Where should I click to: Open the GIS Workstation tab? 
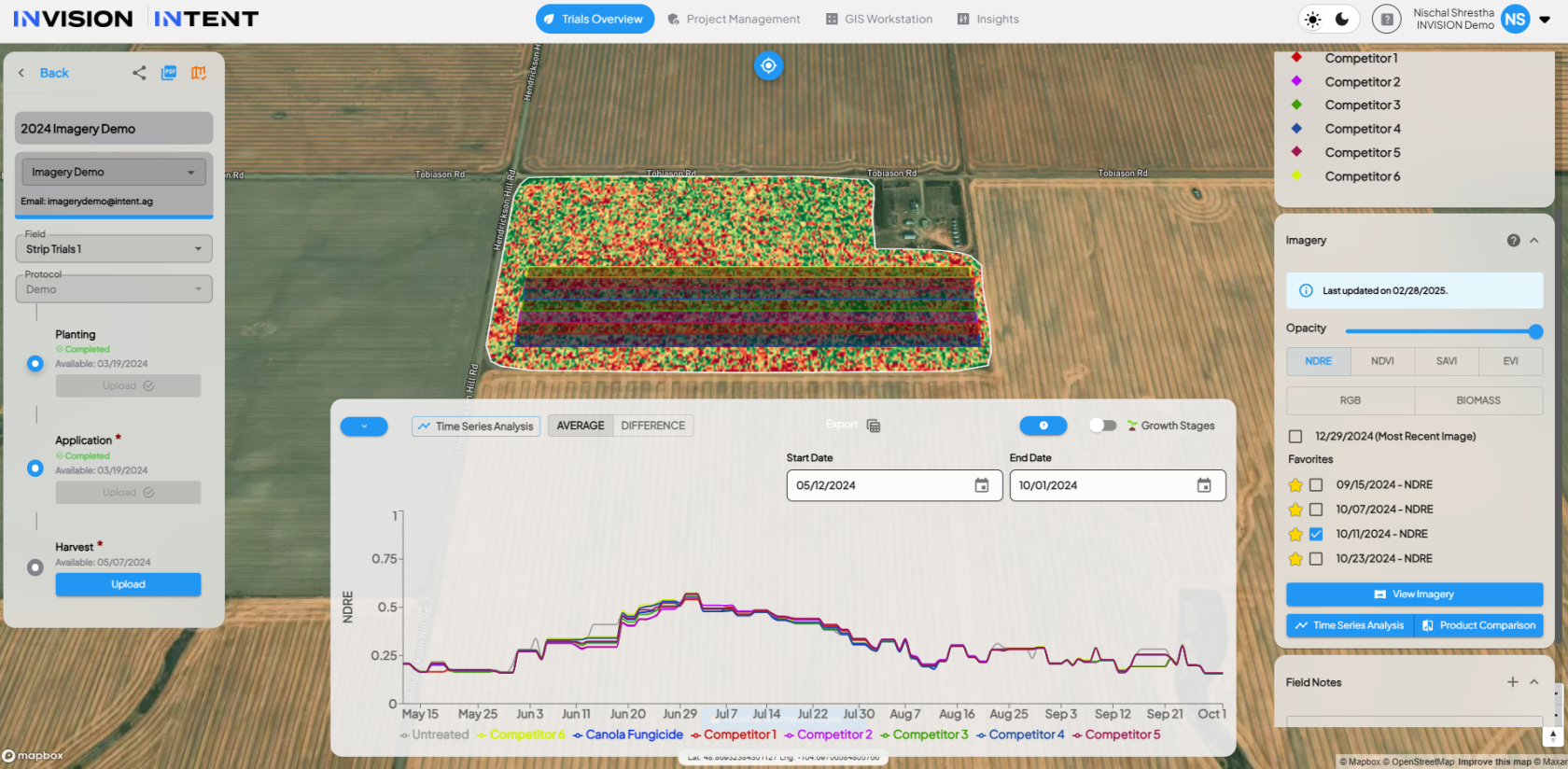[x=878, y=20]
